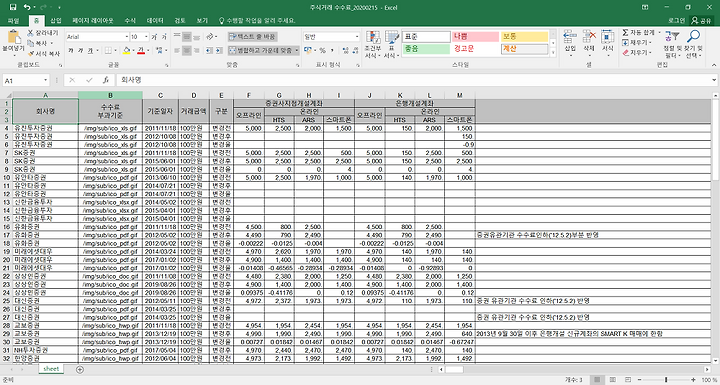Click Merge and Center (병합하고 가운데 맞춤)

[x=261, y=50]
